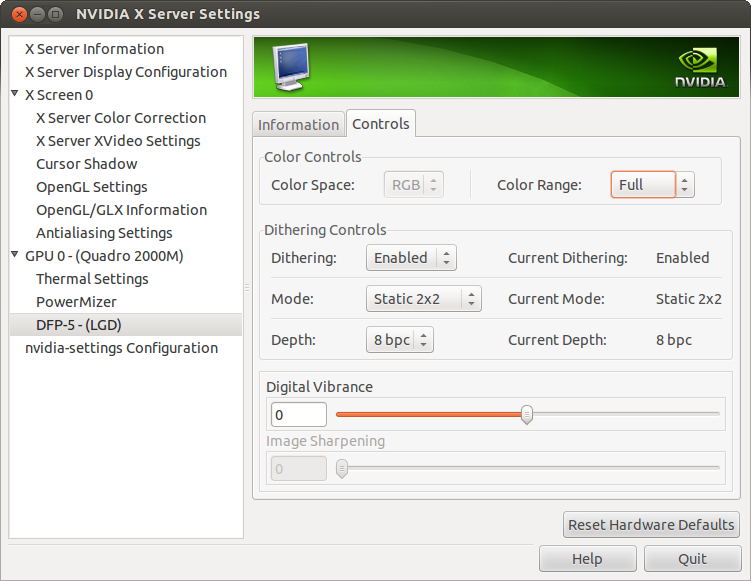Click the NVIDIA logo in the banner
Screen dimensions: 751x581
[701, 68]
